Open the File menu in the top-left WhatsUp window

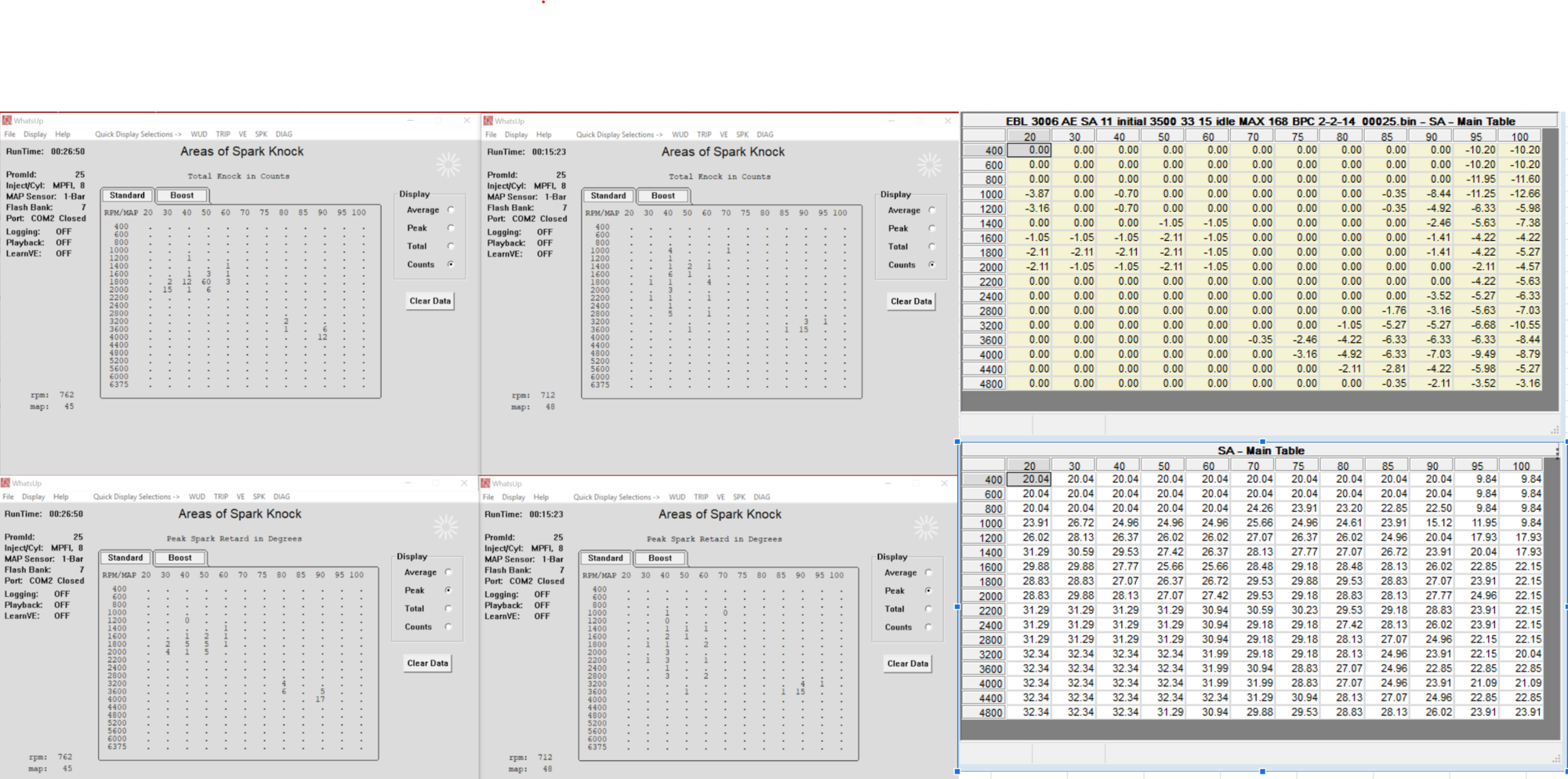pos(9,134)
